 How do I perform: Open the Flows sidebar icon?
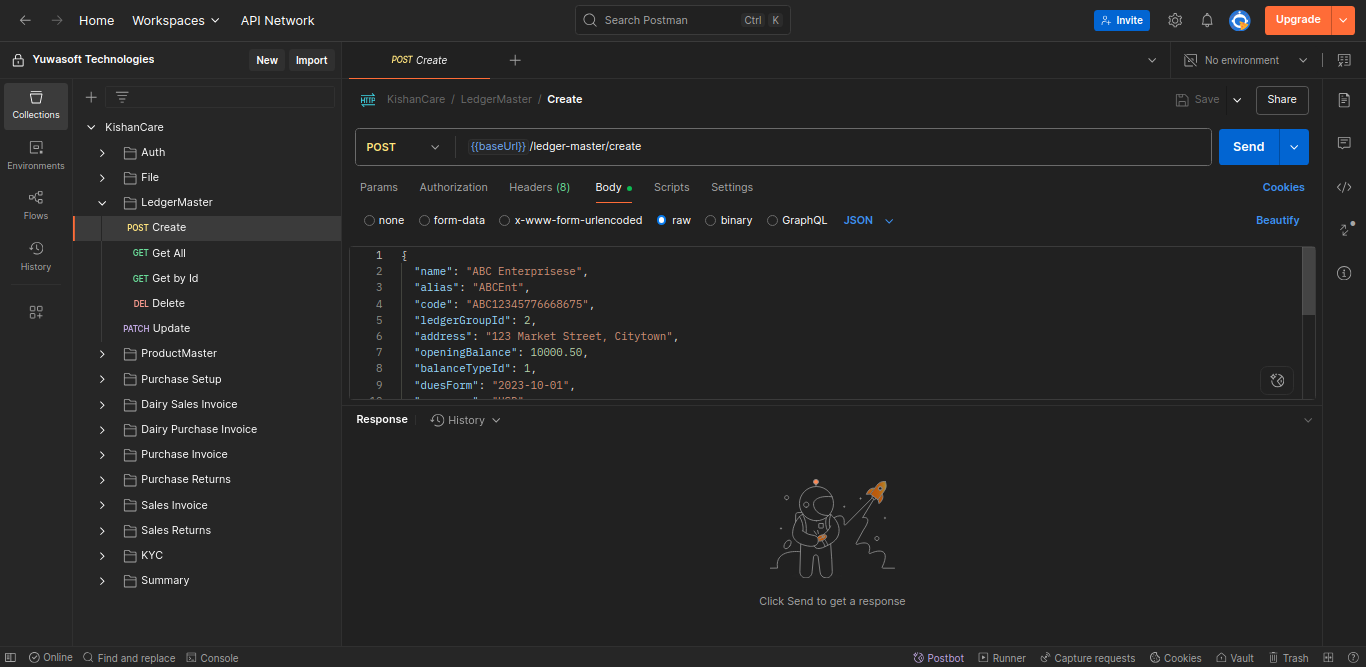(x=36, y=205)
